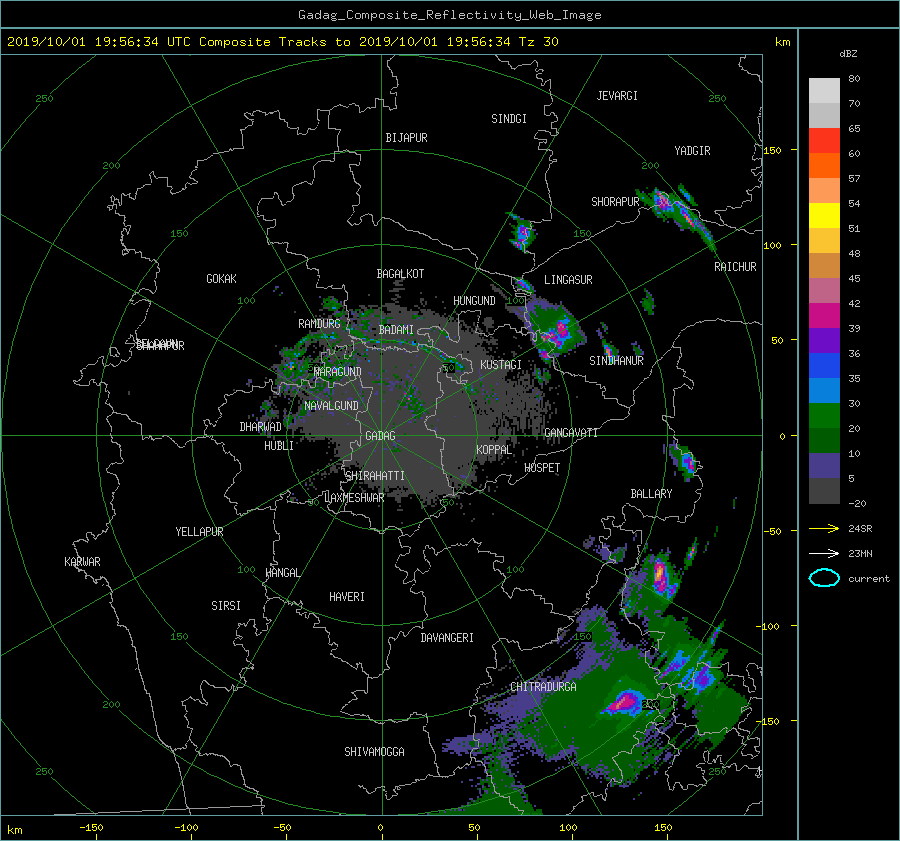Select the bright yellow dBZ legend swatch
This screenshot has width=900, height=841.
tap(824, 215)
